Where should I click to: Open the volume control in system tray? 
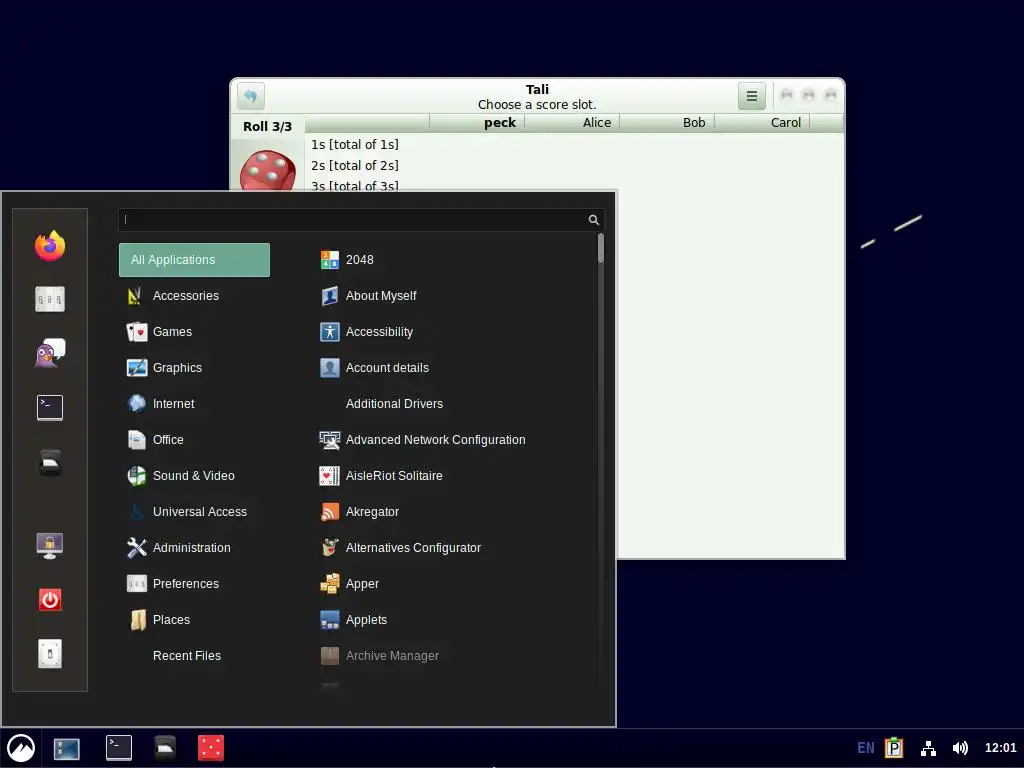[x=960, y=748]
